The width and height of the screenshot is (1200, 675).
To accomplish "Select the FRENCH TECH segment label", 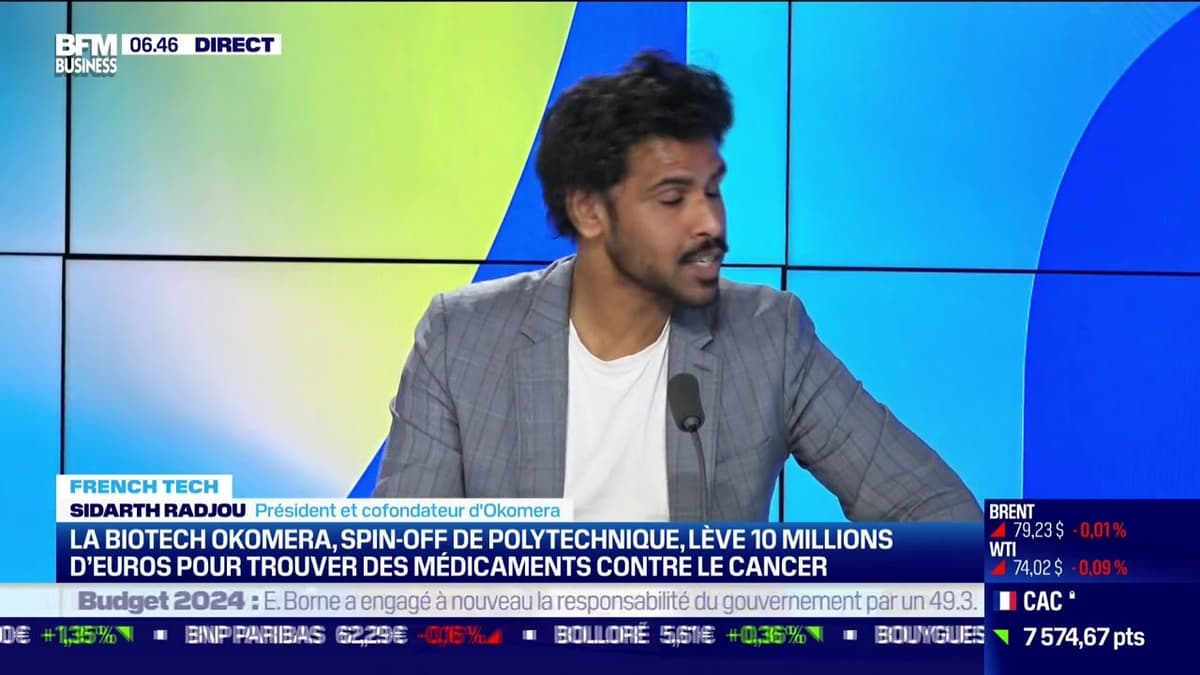I will tap(143, 487).
